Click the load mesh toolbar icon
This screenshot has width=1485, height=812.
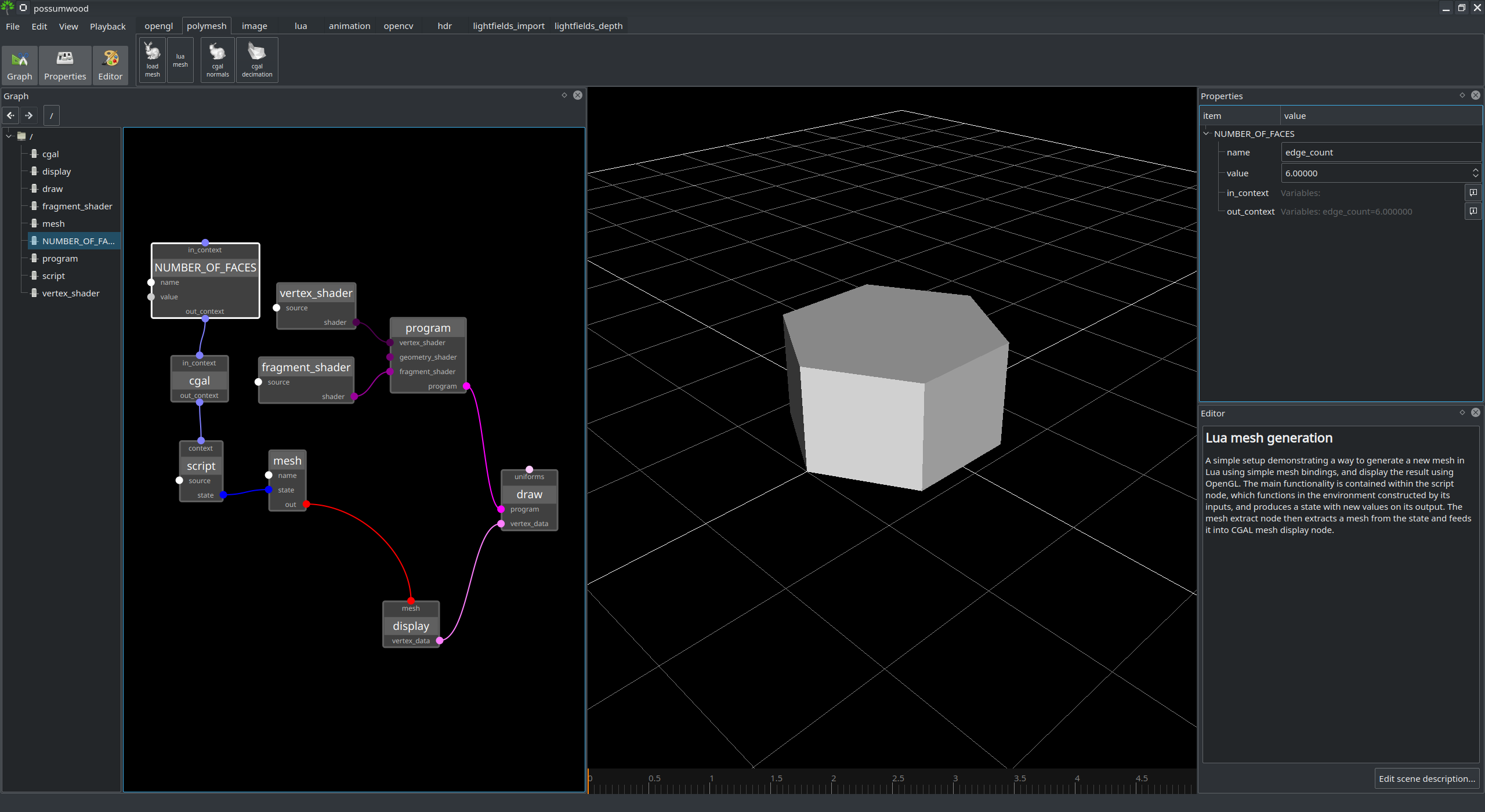click(152, 60)
